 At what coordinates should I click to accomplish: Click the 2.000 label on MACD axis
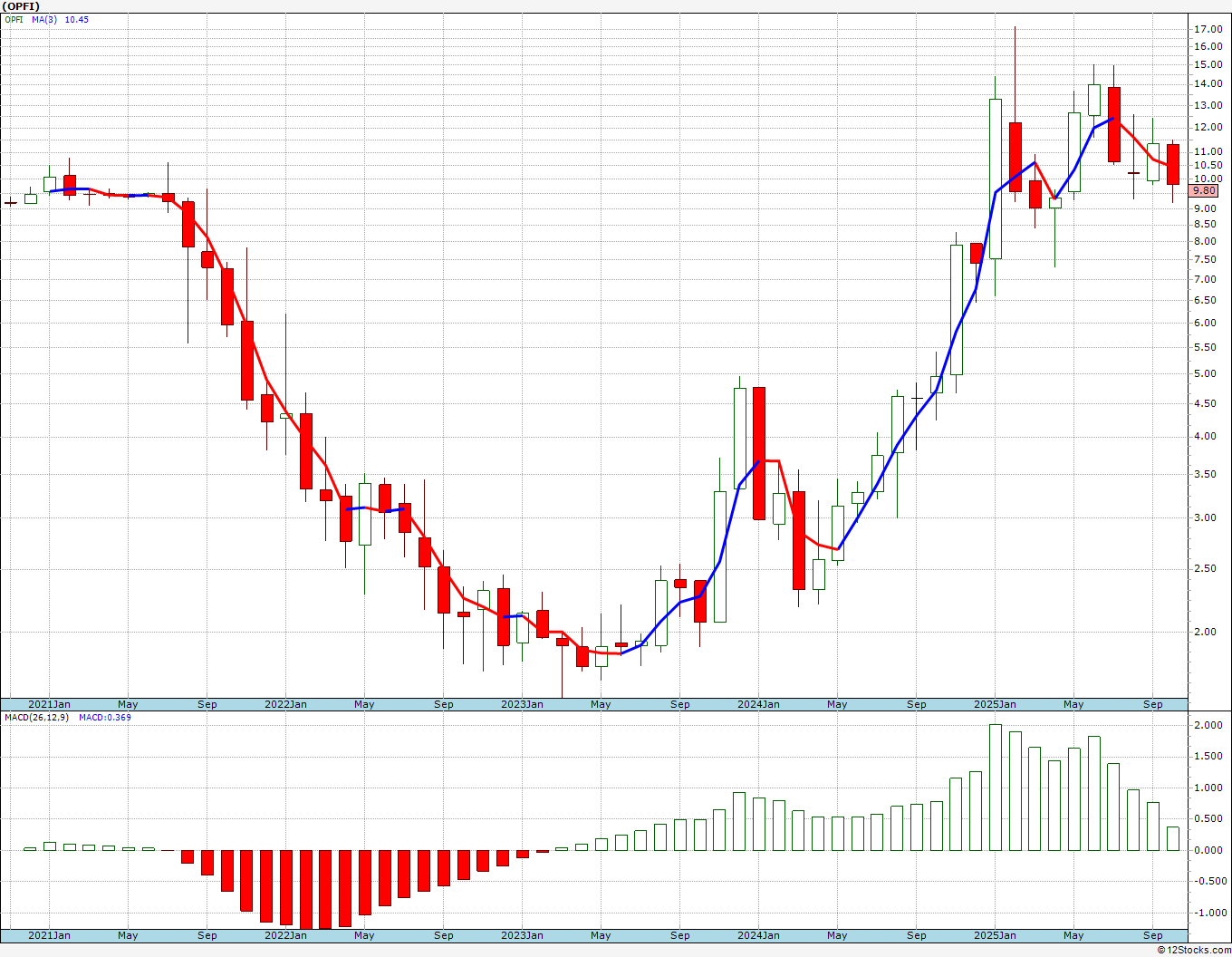coord(1208,725)
